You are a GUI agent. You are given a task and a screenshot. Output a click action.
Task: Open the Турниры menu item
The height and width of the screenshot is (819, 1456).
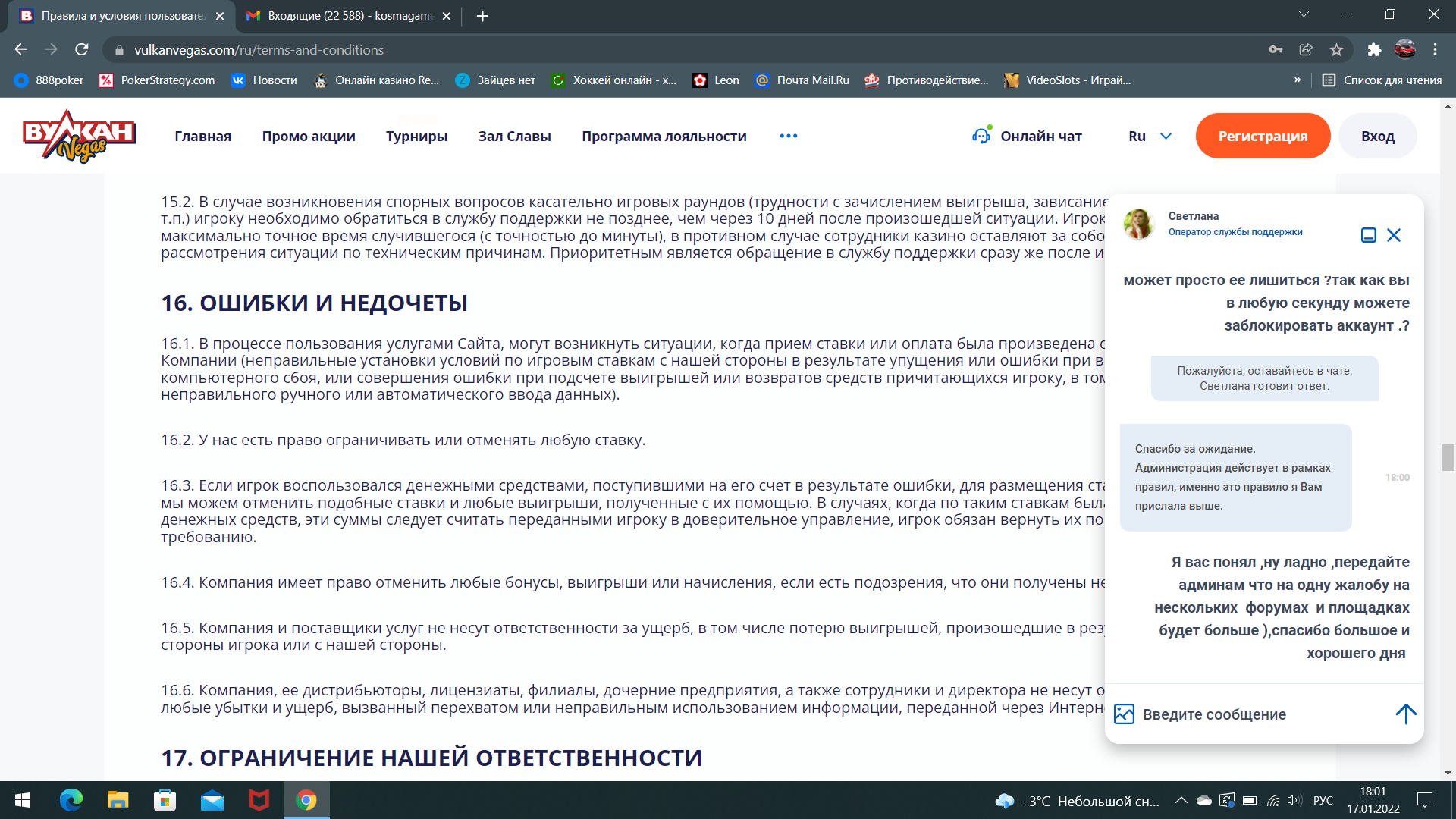click(x=416, y=136)
